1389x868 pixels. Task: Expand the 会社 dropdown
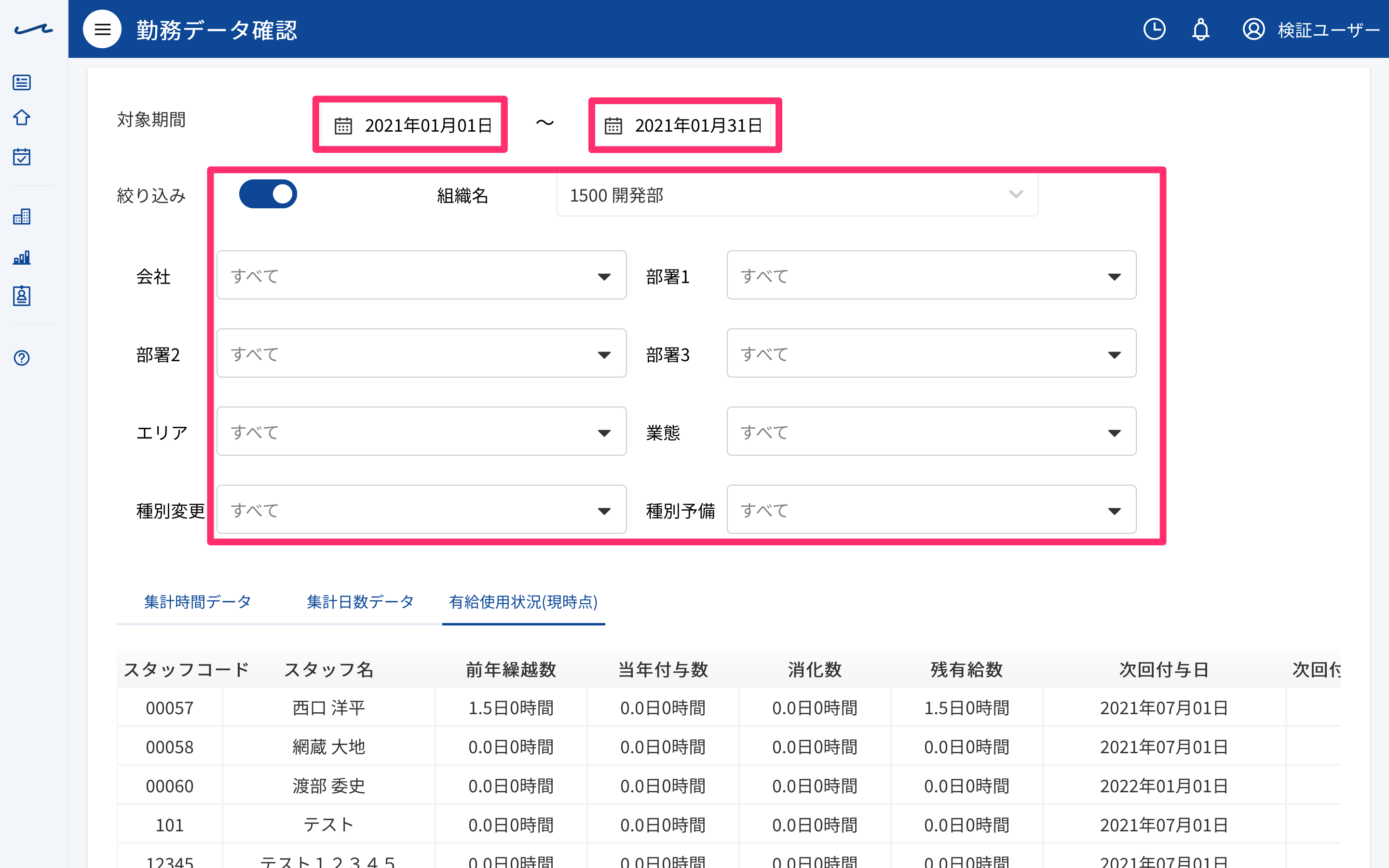pos(422,275)
